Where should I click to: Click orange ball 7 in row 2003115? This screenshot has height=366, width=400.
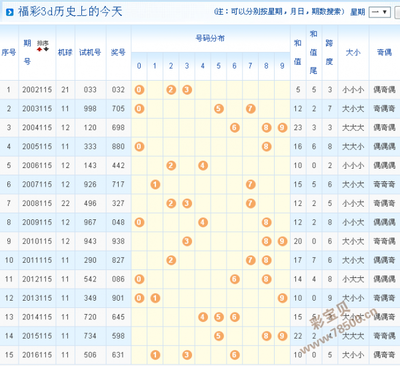(x=251, y=109)
